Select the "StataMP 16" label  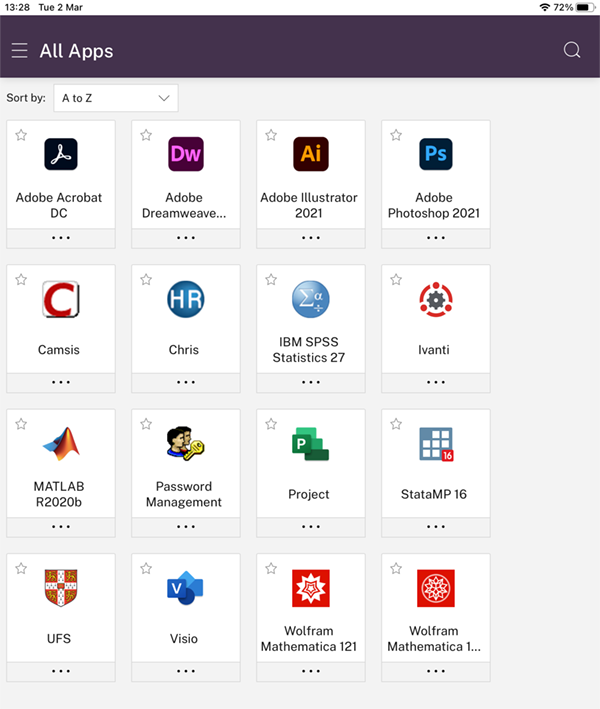tap(434, 494)
